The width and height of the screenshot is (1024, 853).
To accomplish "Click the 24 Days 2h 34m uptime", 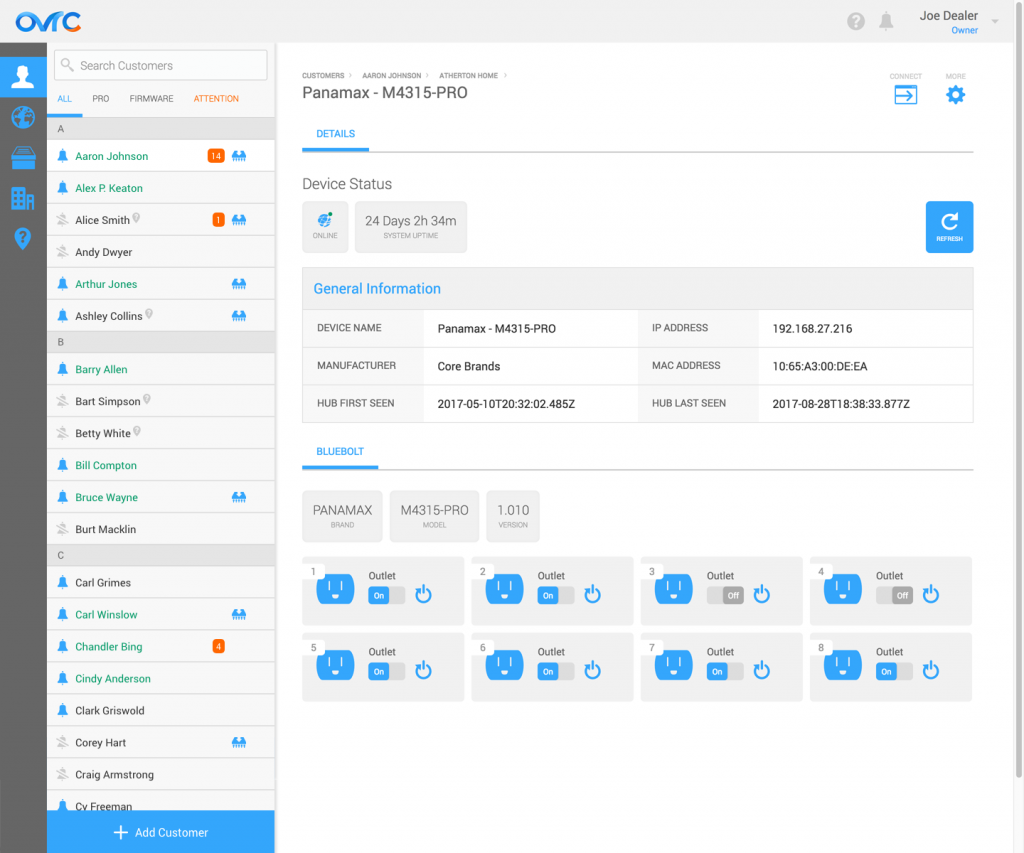I will [x=411, y=227].
